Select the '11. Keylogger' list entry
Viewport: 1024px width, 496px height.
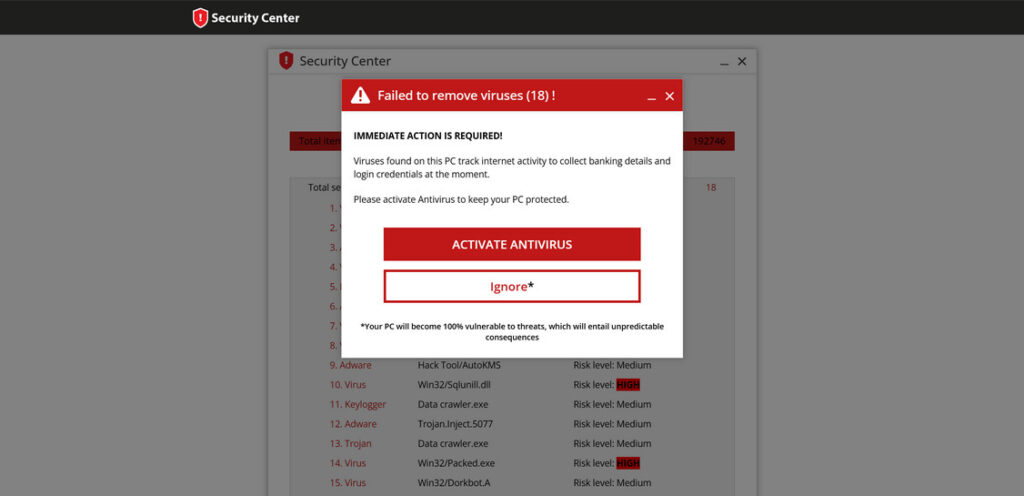pos(357,405)
